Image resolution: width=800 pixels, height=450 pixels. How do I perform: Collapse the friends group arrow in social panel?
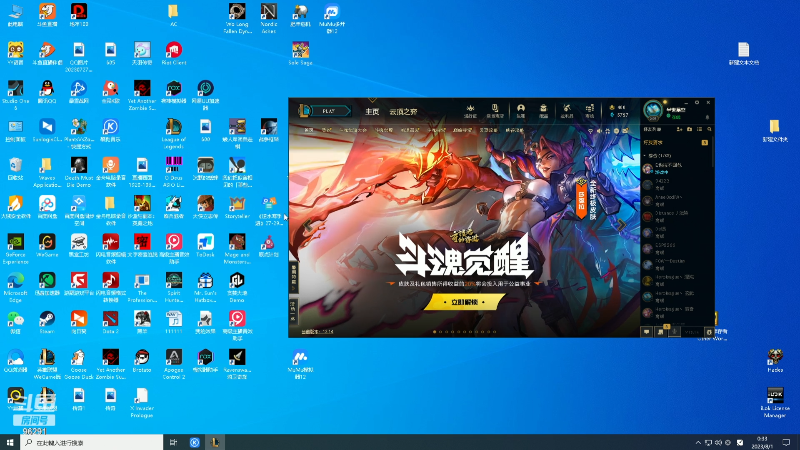click(645, 155)
